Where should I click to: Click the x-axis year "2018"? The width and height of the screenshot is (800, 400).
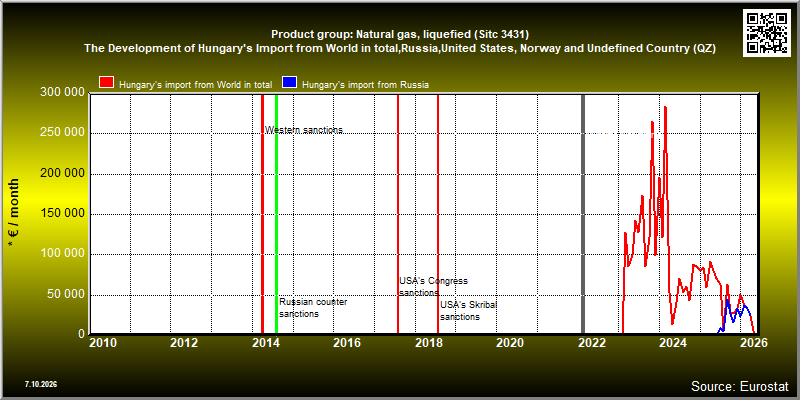tap(428, 343)
